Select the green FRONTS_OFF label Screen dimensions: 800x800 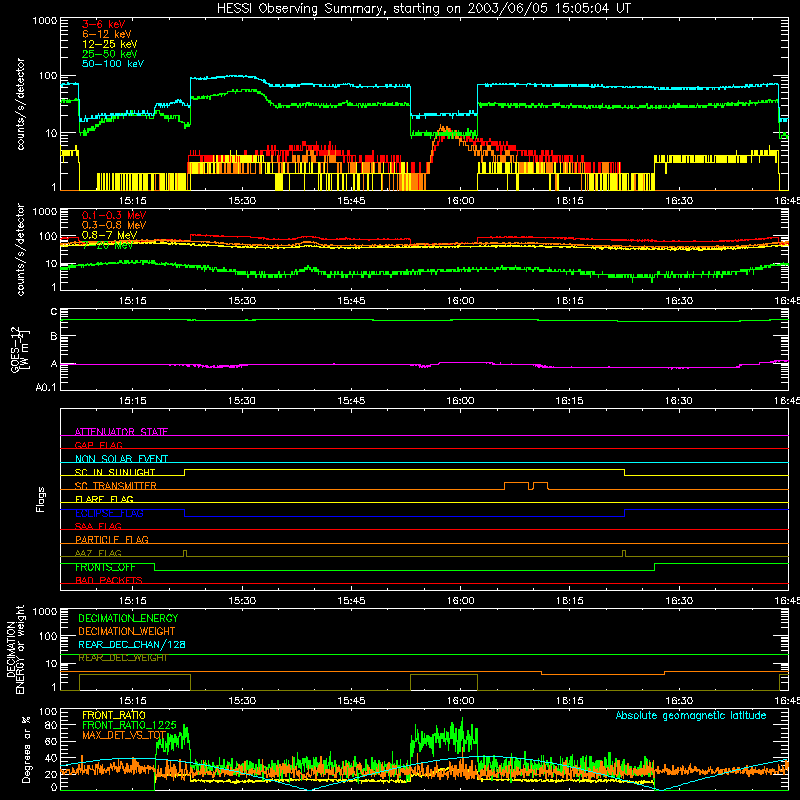coord(105,567)
